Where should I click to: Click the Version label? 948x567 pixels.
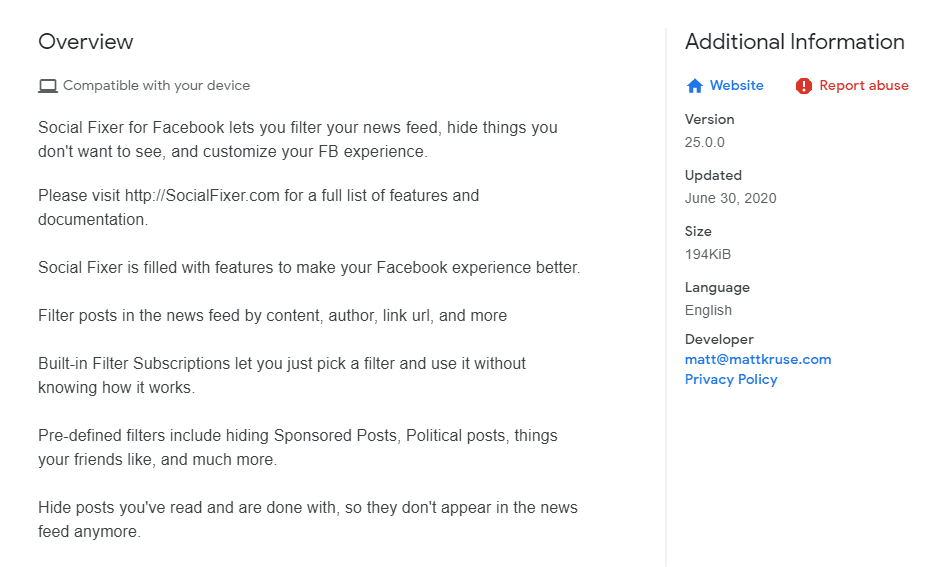[709, 119]
